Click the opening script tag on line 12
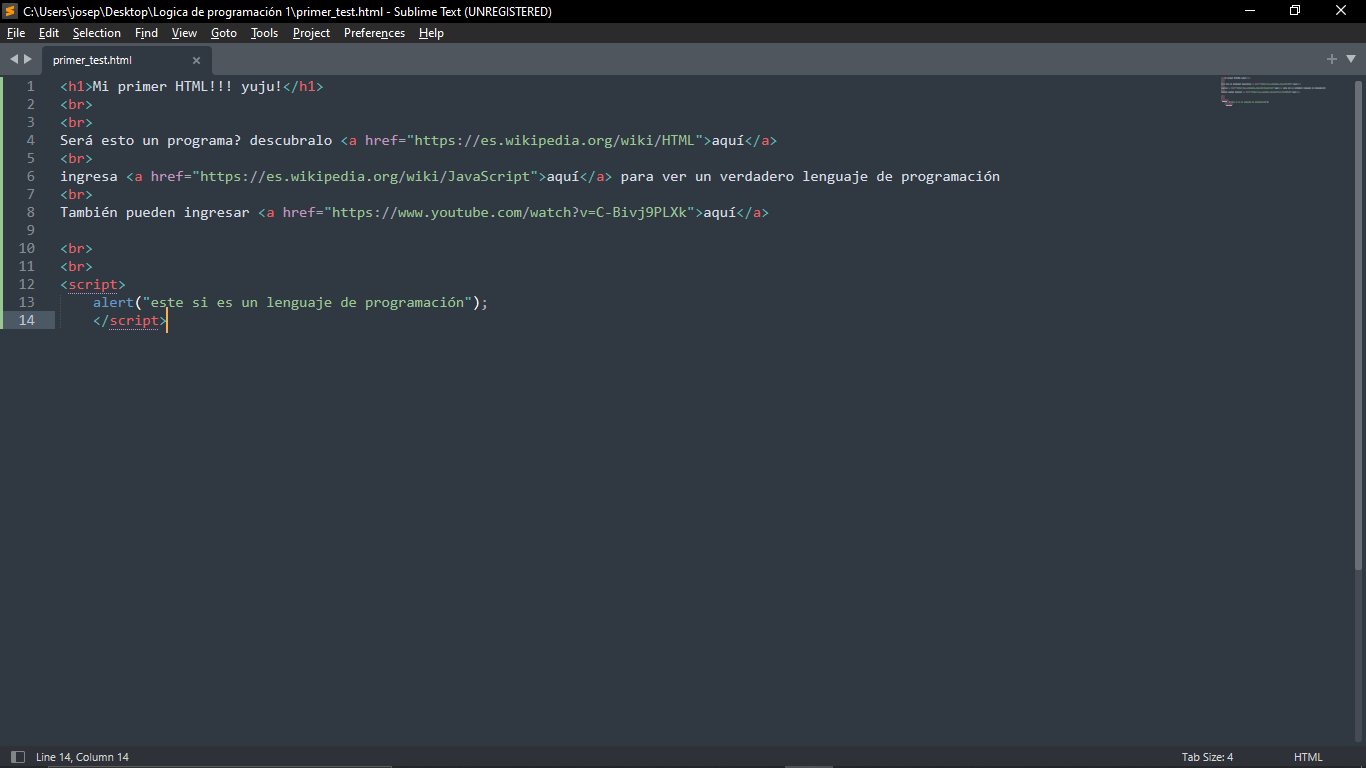Viewport: 1366px width, 768px height. pyautogui.click(x=93, y=284)
